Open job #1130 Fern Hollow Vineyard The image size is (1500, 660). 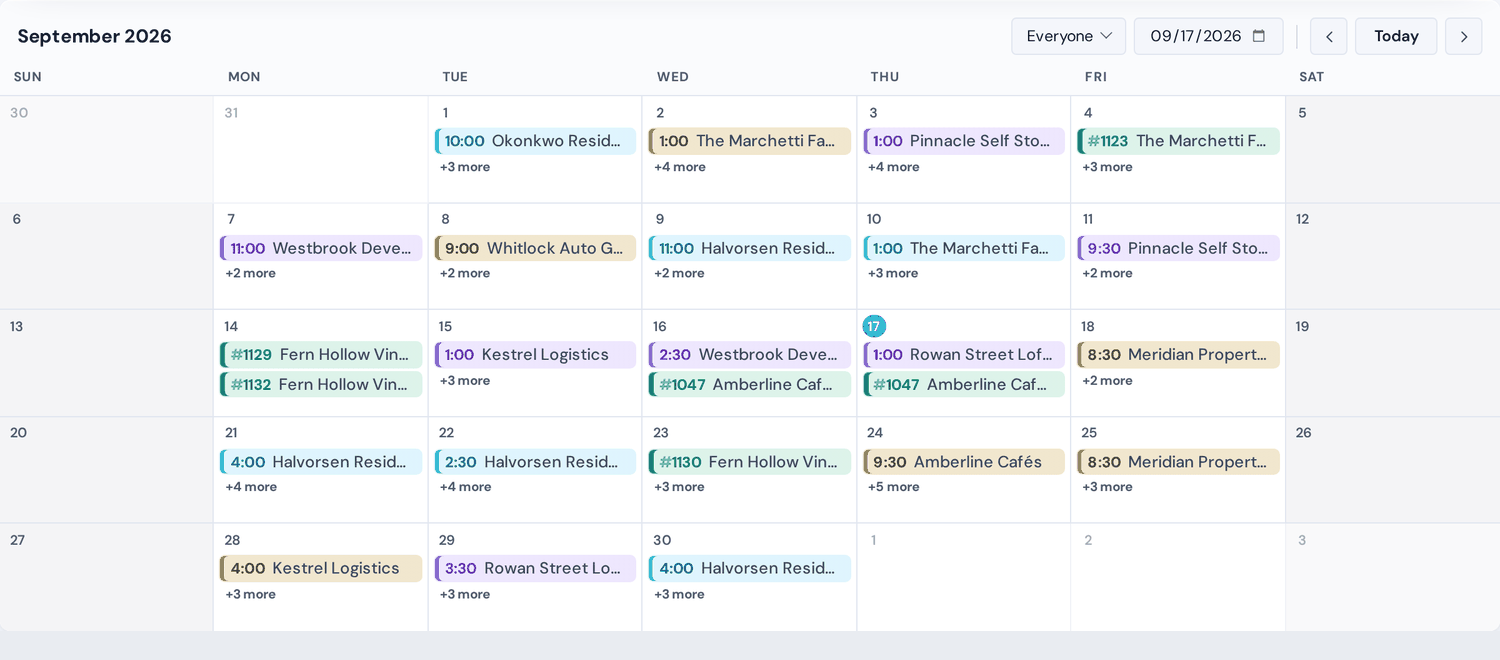click(750, 461)
